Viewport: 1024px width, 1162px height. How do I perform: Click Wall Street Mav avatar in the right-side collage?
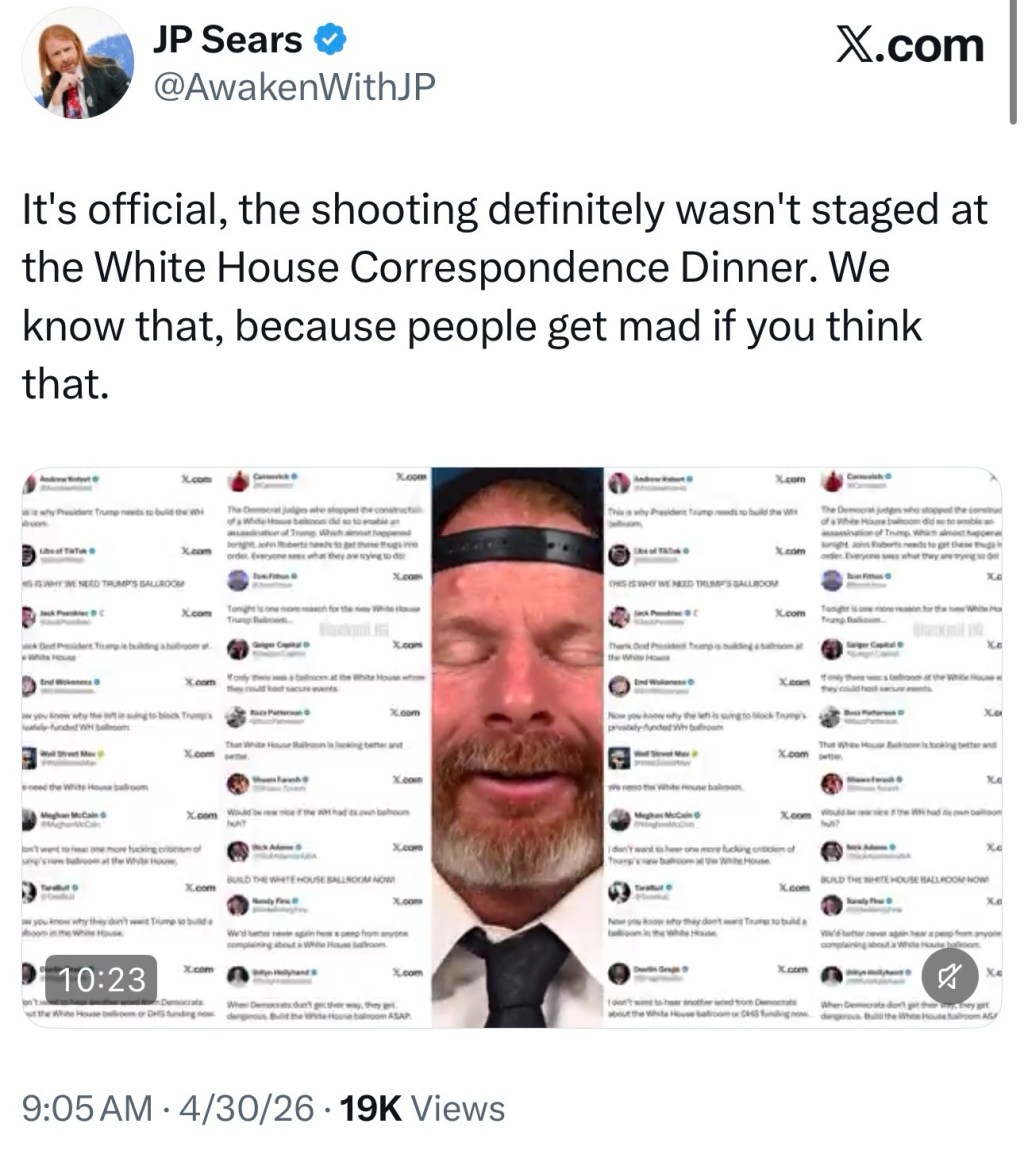click(x=619, y=756)
